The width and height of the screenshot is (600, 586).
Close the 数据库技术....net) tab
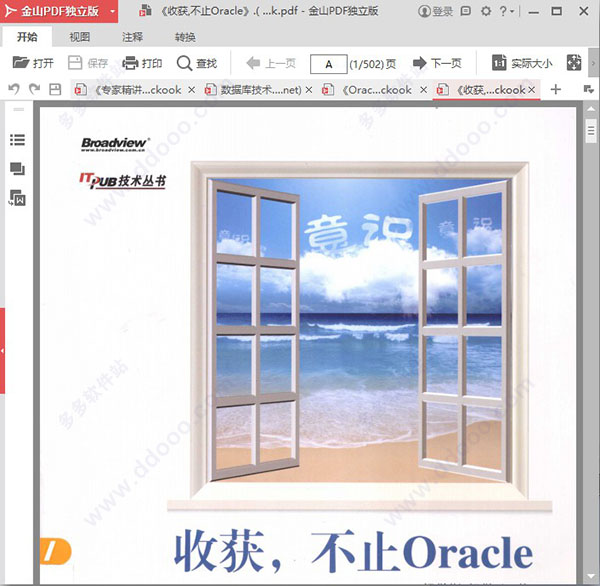(309, 90)
